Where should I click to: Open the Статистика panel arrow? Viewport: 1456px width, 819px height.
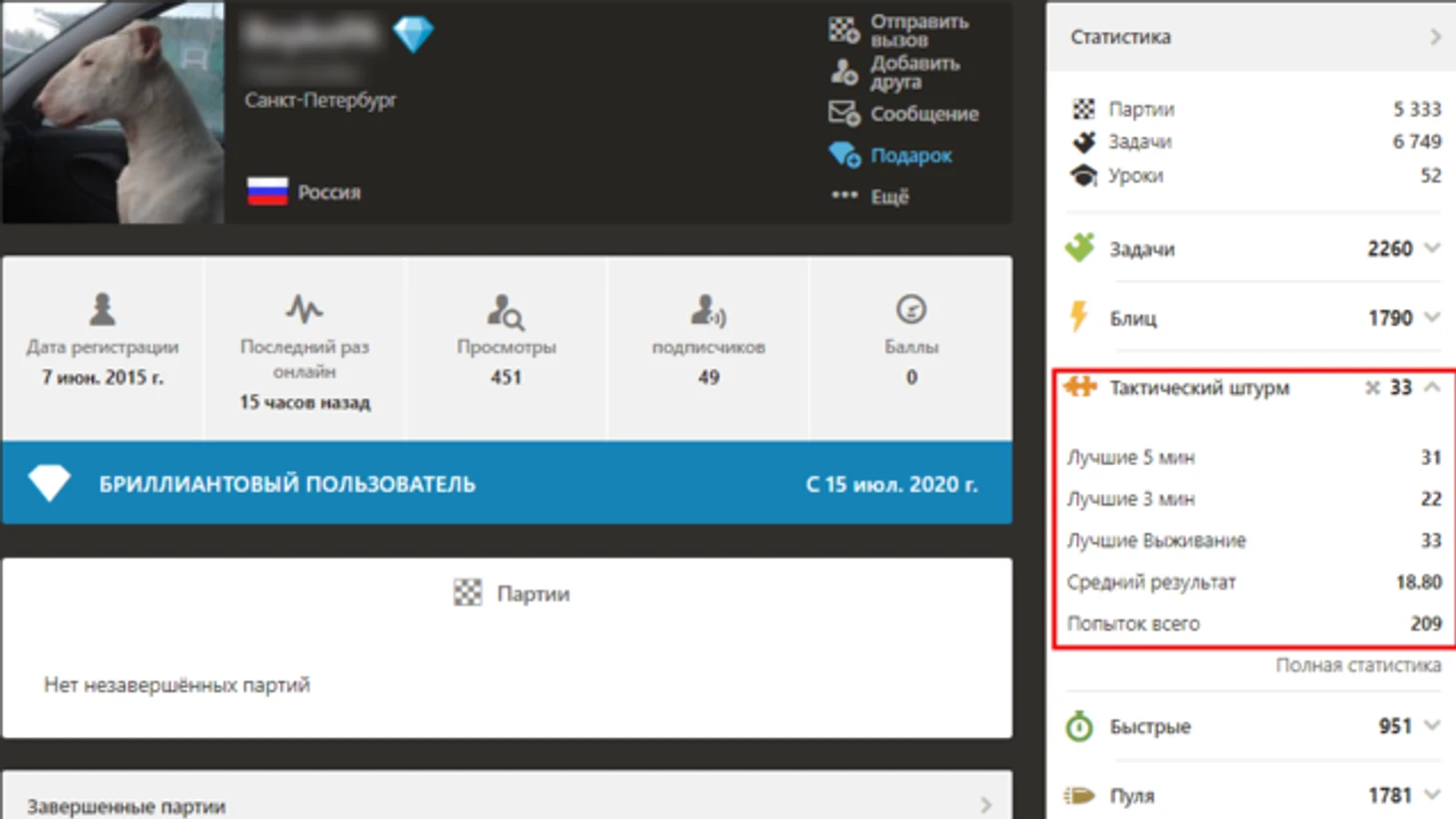coord(1436,37)
